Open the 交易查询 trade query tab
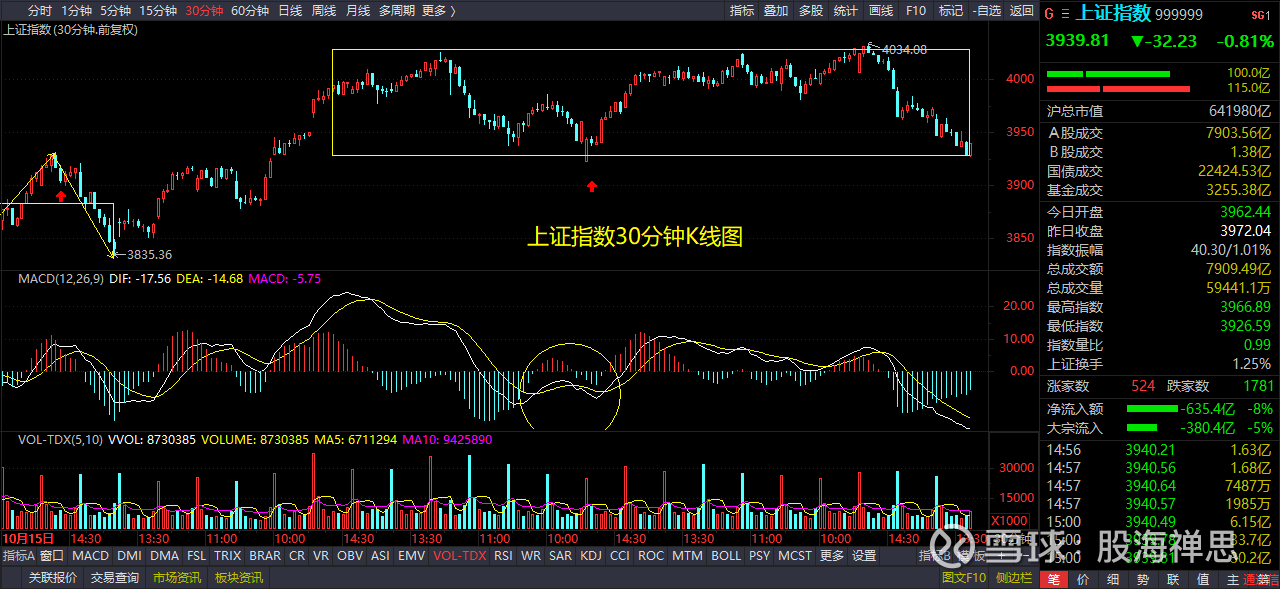 (x=115, y=578)
